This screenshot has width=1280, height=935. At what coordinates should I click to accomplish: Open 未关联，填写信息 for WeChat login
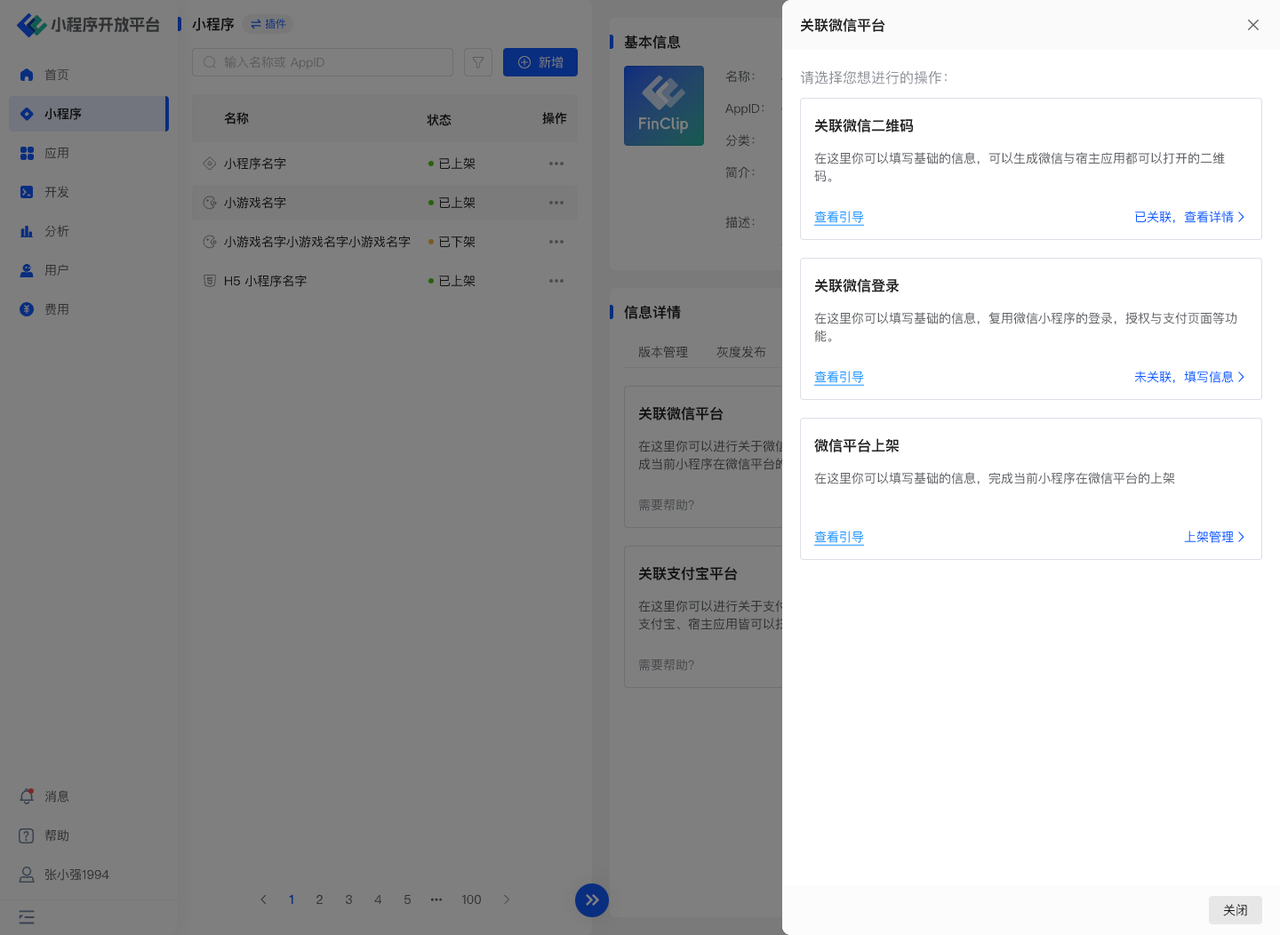(1189, 377)
